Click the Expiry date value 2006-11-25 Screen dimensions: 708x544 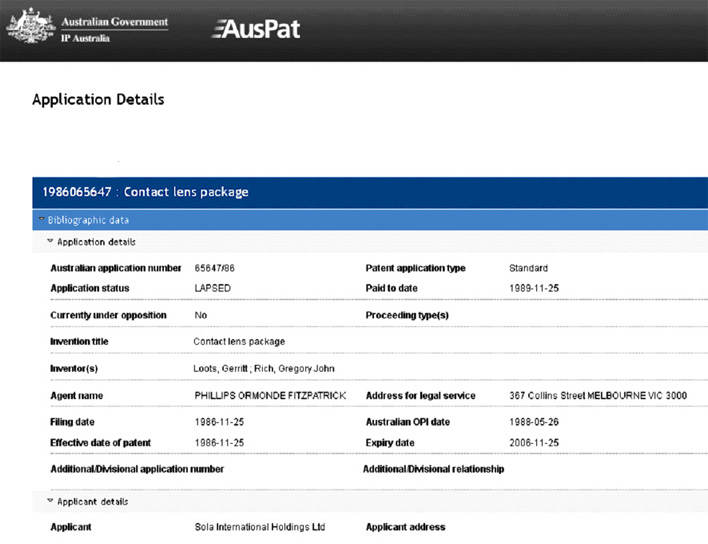pyautogui.click(x=534, y=443)
